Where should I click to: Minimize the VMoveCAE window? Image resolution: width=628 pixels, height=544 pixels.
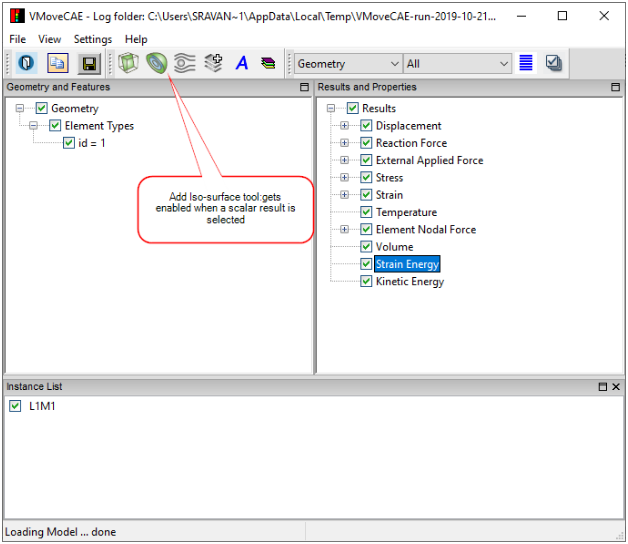click(x=521, y=16)
